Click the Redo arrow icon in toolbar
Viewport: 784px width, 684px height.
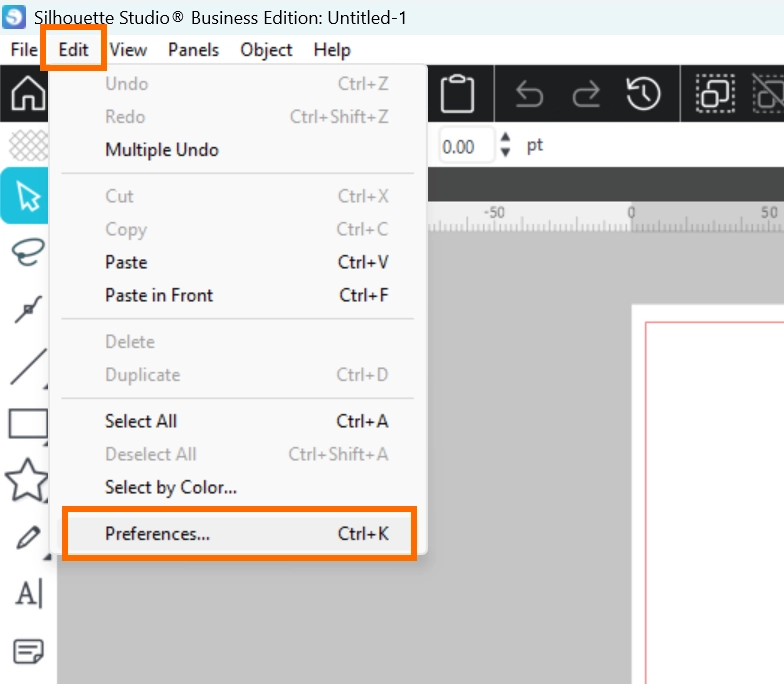tap(586, 94)
